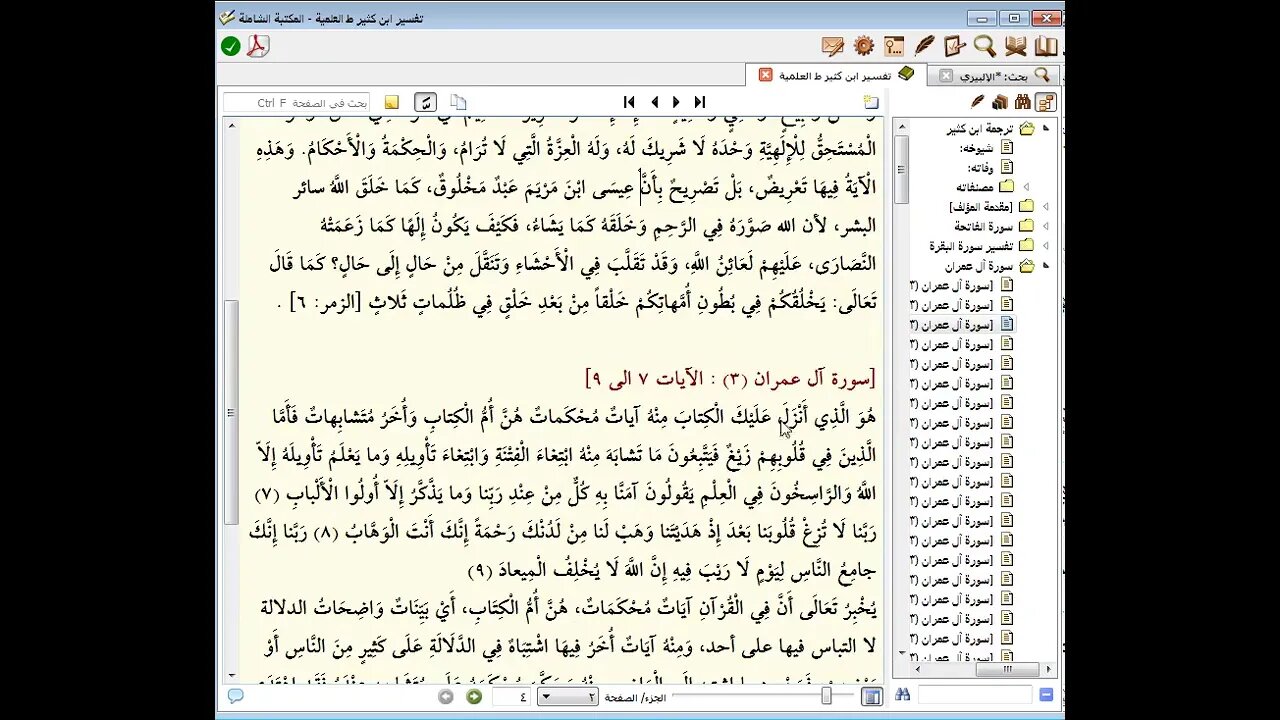This screenshot has width=1280, height=720.
Task: Click the gray back navigation button
Action: (446, 697)
